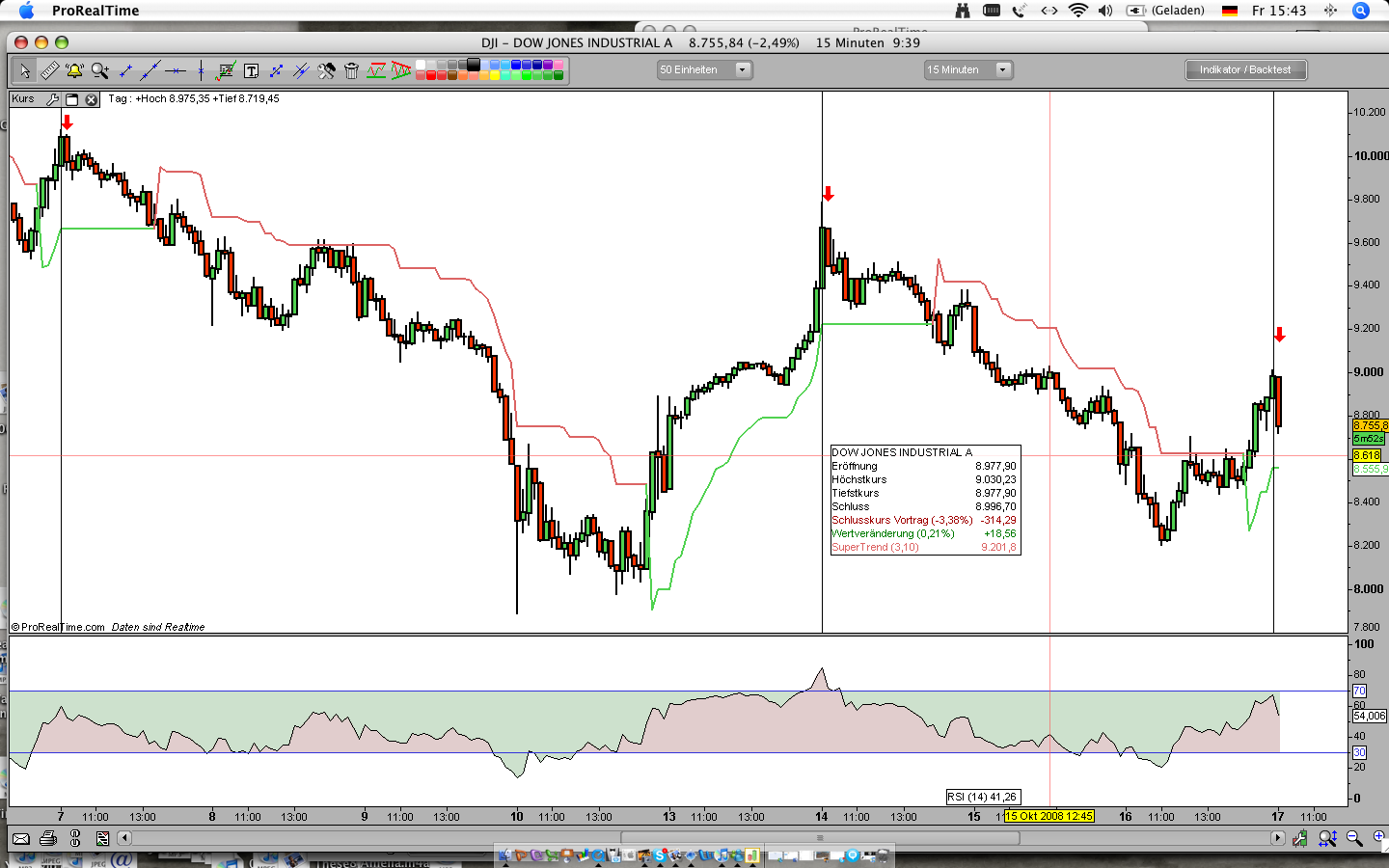Pick the white color swatch
Screen dimensions: 1389x868
[421, 65]
